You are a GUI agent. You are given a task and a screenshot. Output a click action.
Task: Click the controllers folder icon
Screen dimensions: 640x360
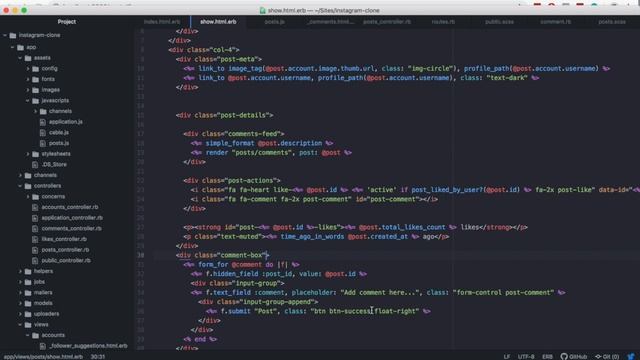(28, 186)
